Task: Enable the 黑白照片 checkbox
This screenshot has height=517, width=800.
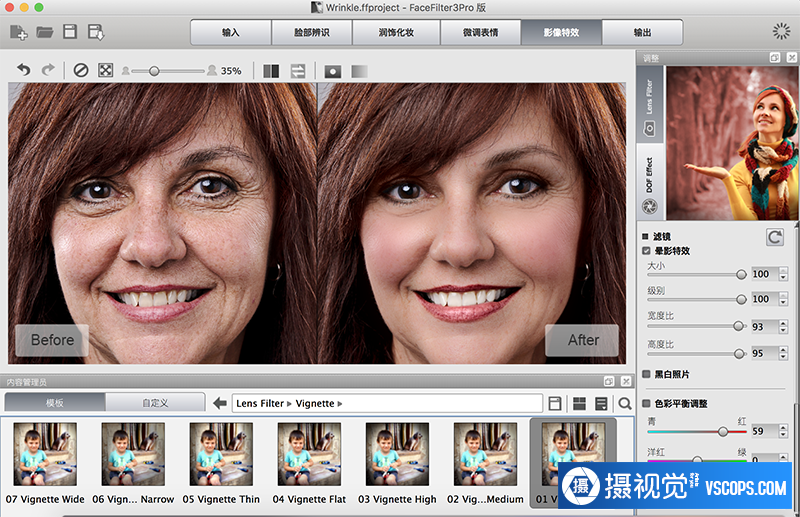Action: [x=646, y=374]
